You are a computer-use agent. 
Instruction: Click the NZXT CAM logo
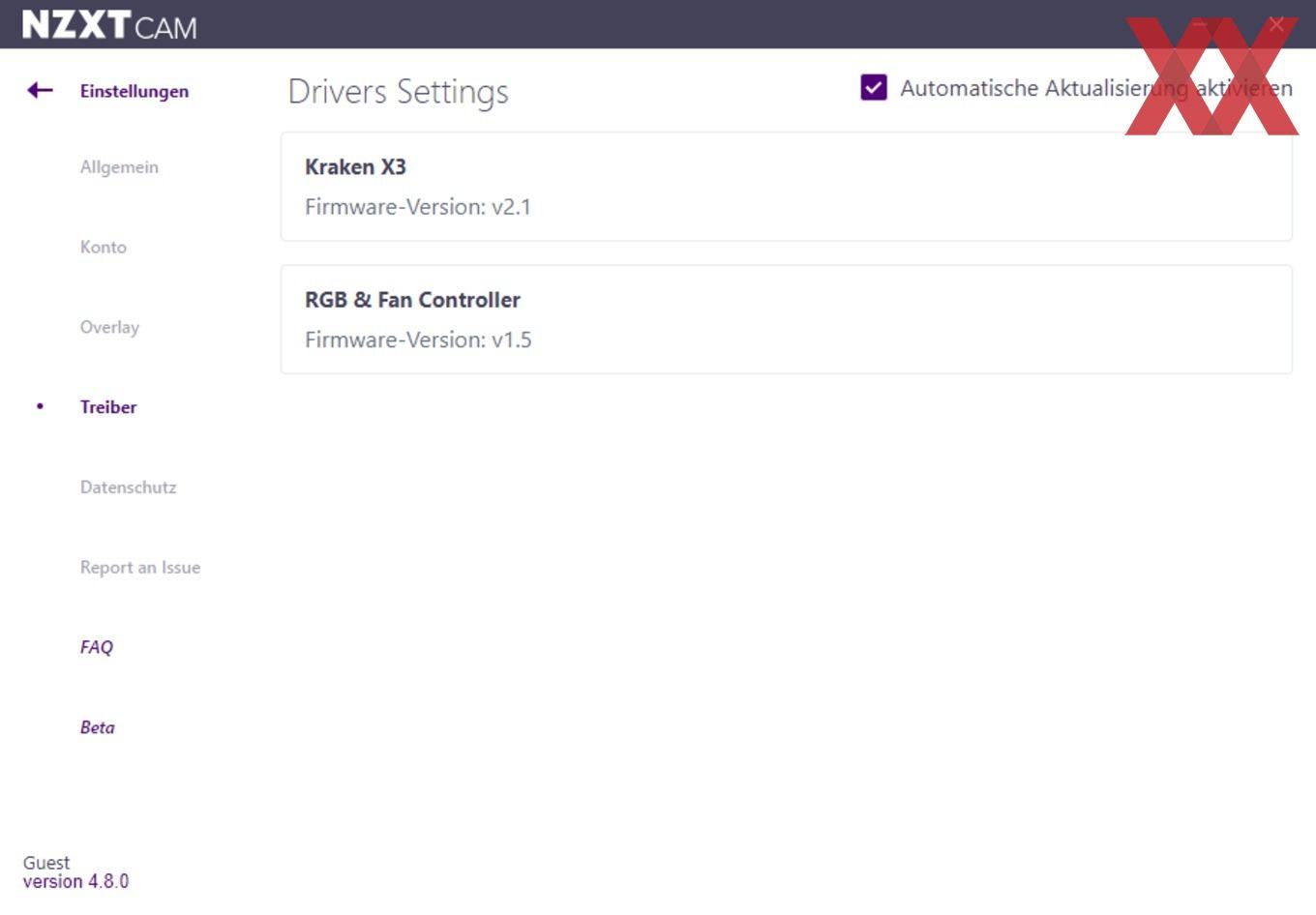pyautogui.click(x=109, y=25)
